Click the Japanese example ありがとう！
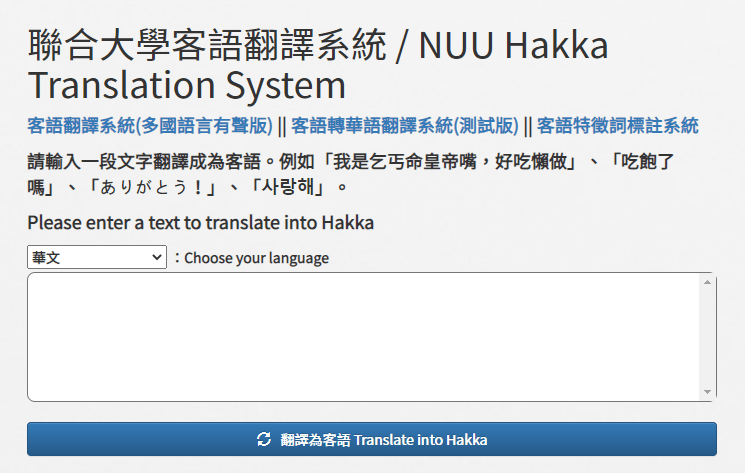The width and height of the screenshot is (745, 473). click(152, 187)
